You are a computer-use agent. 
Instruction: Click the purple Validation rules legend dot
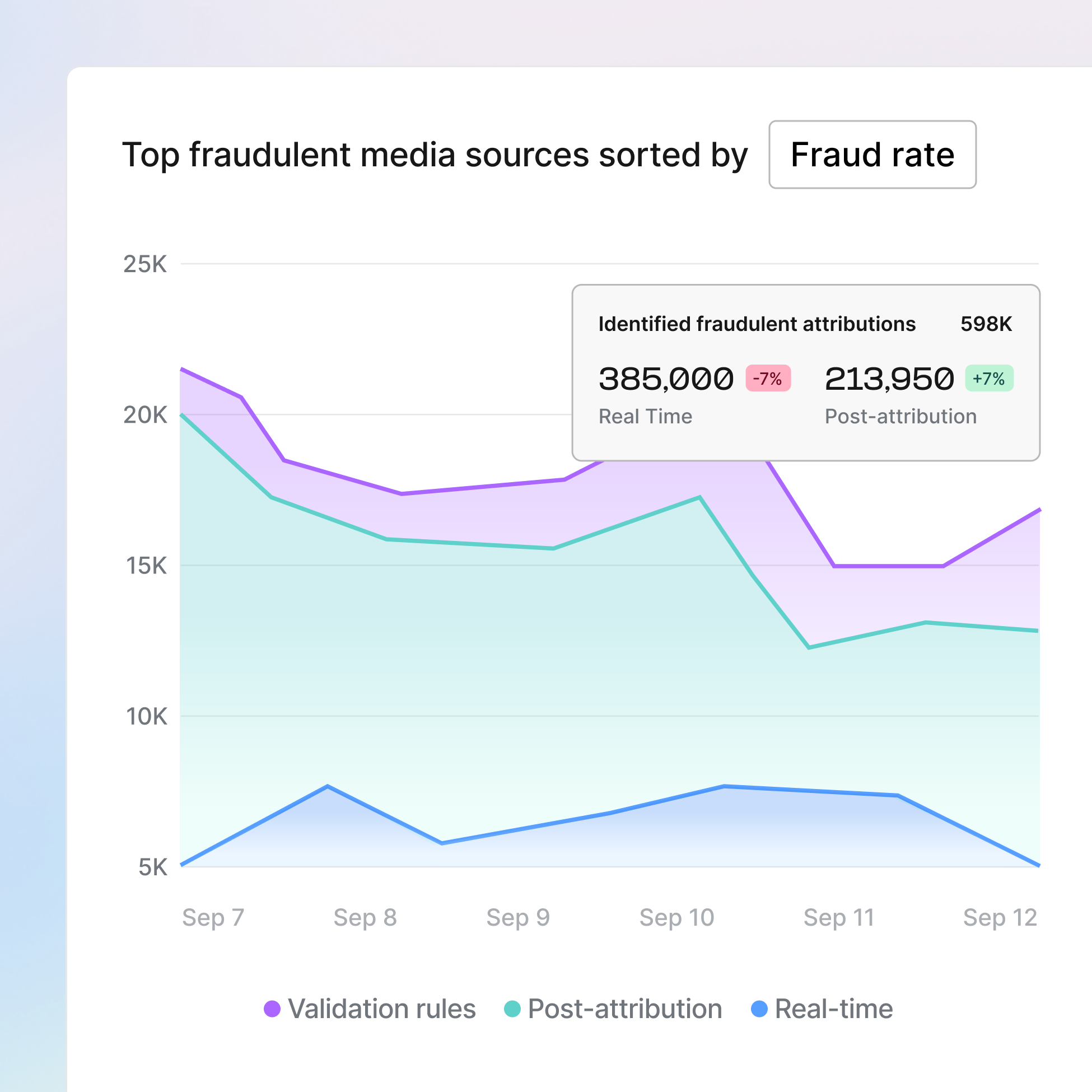pos(272,1009)
